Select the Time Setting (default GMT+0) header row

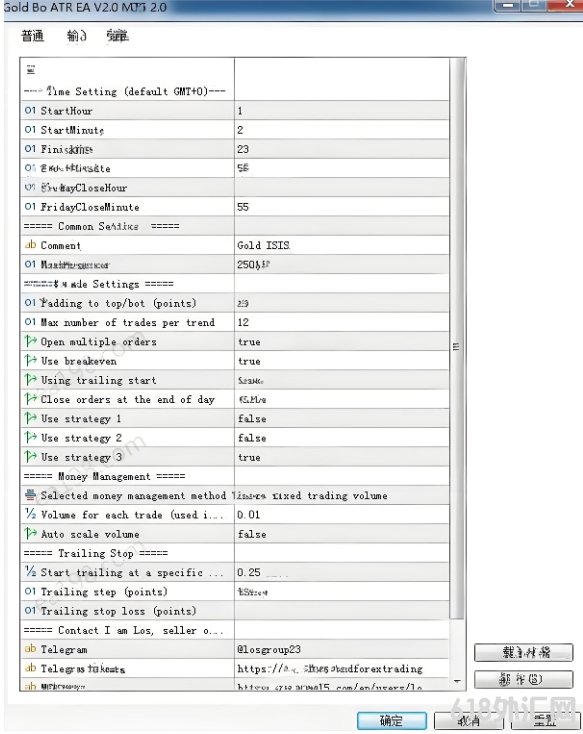(x=127, y=91)
